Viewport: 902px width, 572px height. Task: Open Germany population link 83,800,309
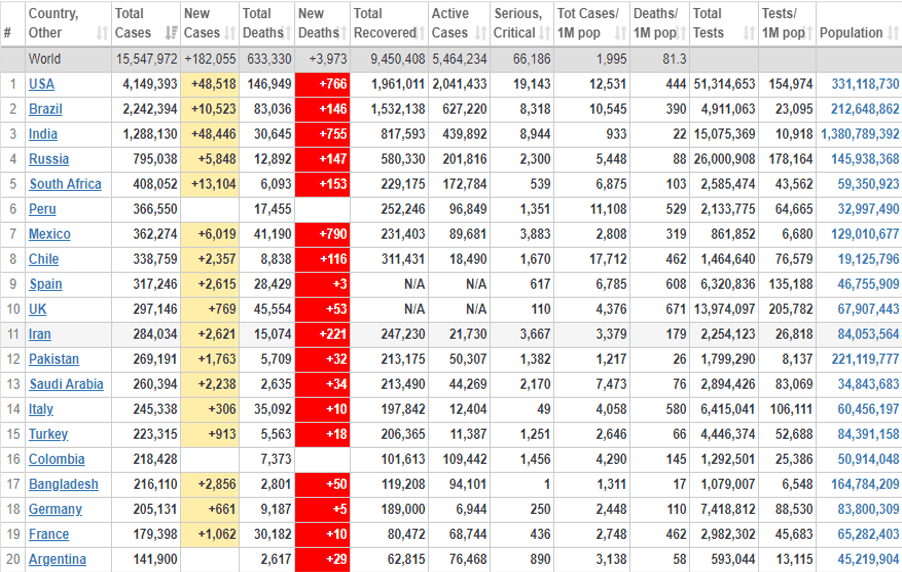pos(868,509)
